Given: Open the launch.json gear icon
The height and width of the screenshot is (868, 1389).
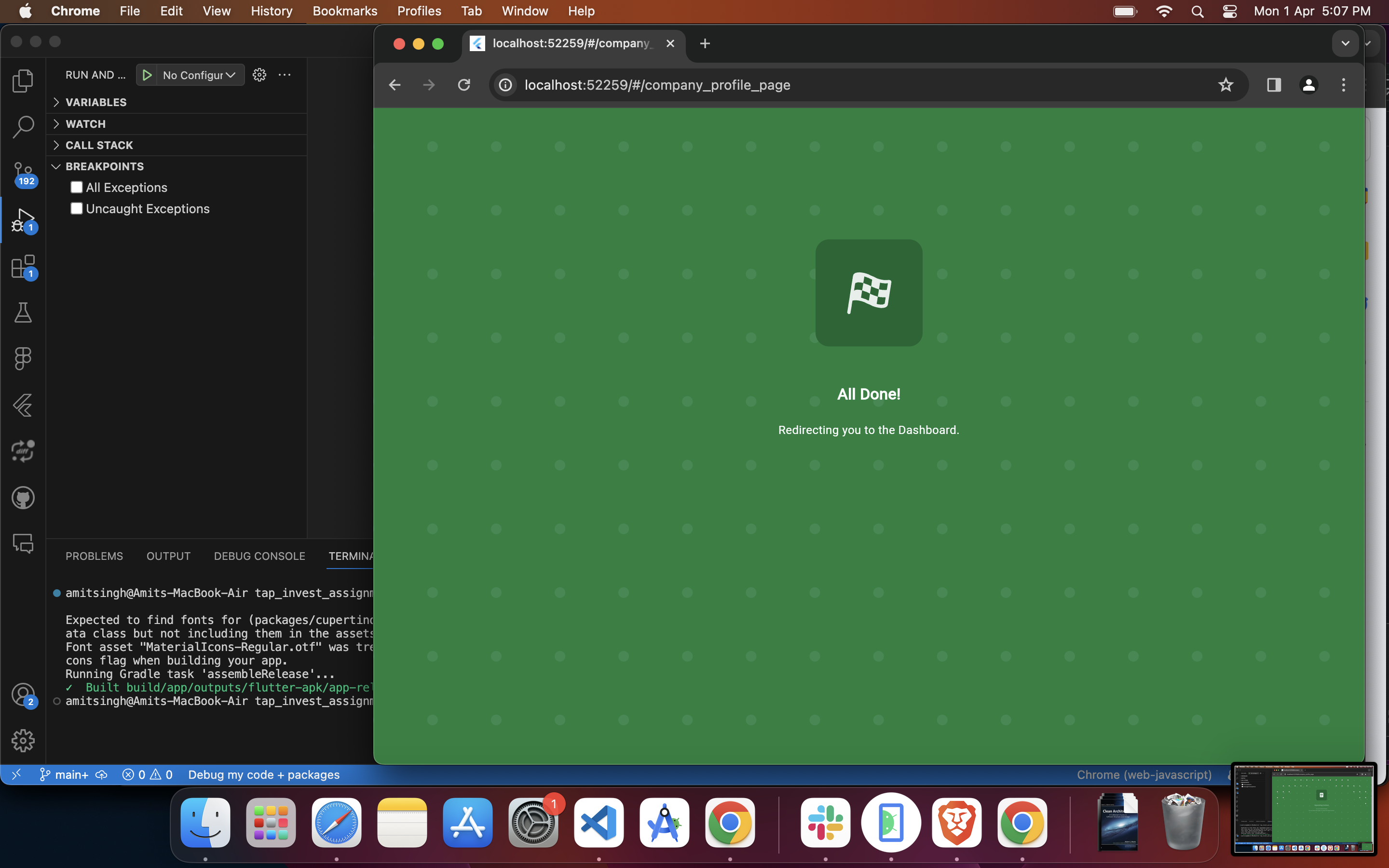Looking at the screenshot, I should point(259,75).
